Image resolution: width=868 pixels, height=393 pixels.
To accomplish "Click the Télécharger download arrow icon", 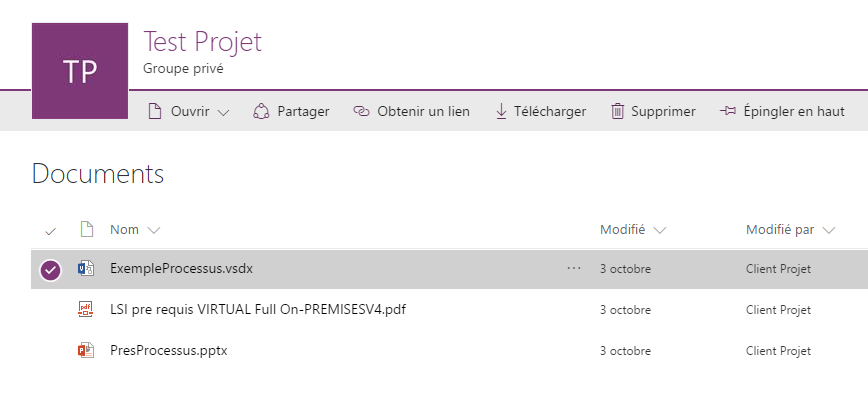I will 501,111.
